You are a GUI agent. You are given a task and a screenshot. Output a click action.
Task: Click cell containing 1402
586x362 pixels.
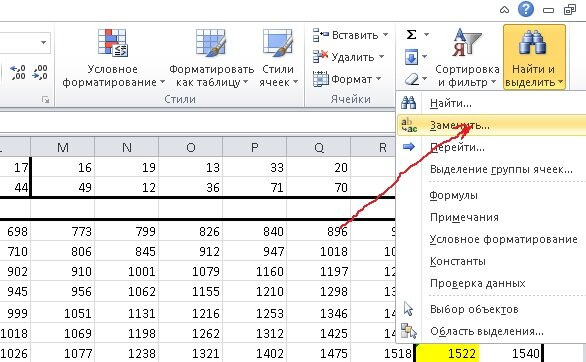pyautogui.click(x=255, y=353)
